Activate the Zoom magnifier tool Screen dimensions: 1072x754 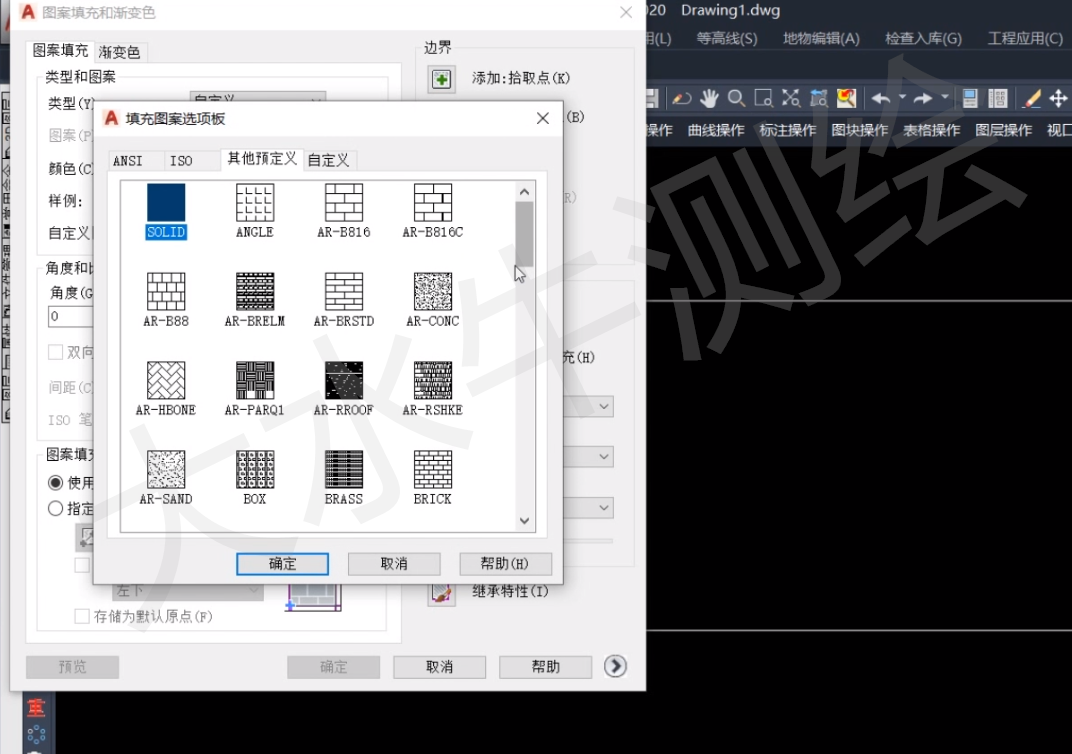[735, 96]
